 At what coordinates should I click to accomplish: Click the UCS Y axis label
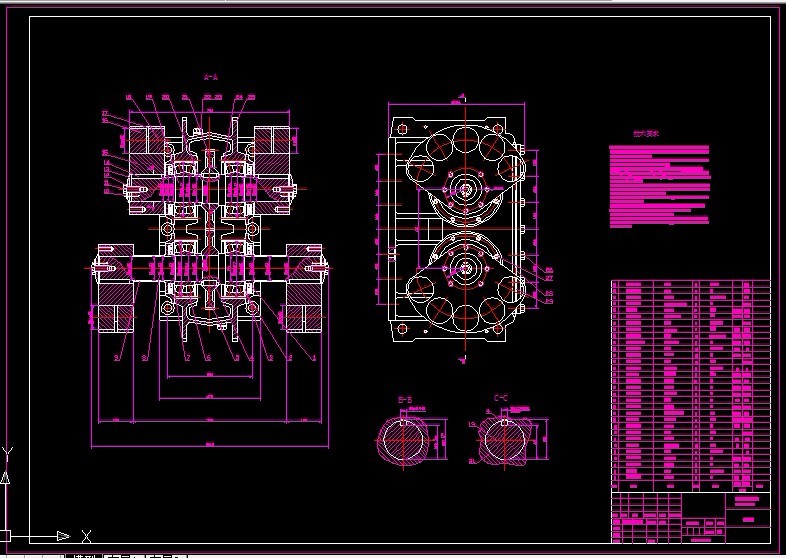pyautogui.click(x=8, y=454)
